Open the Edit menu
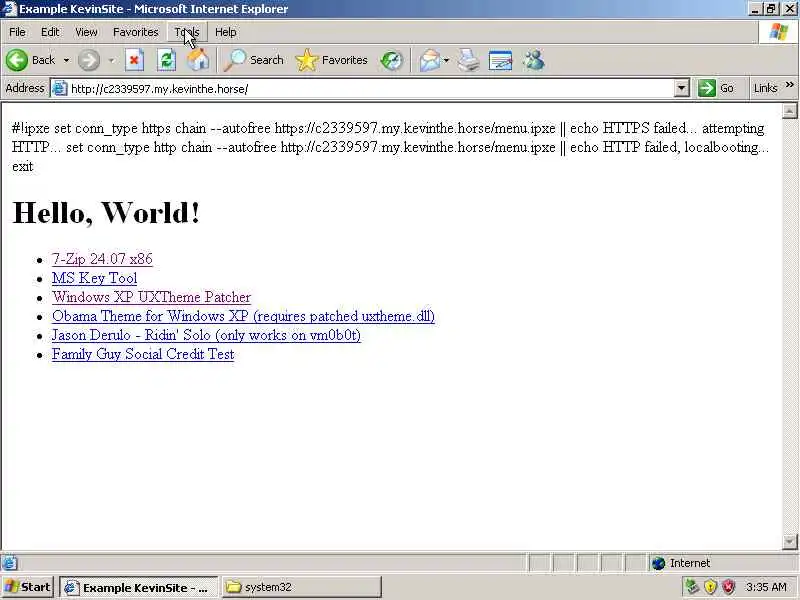 point(50,32)
